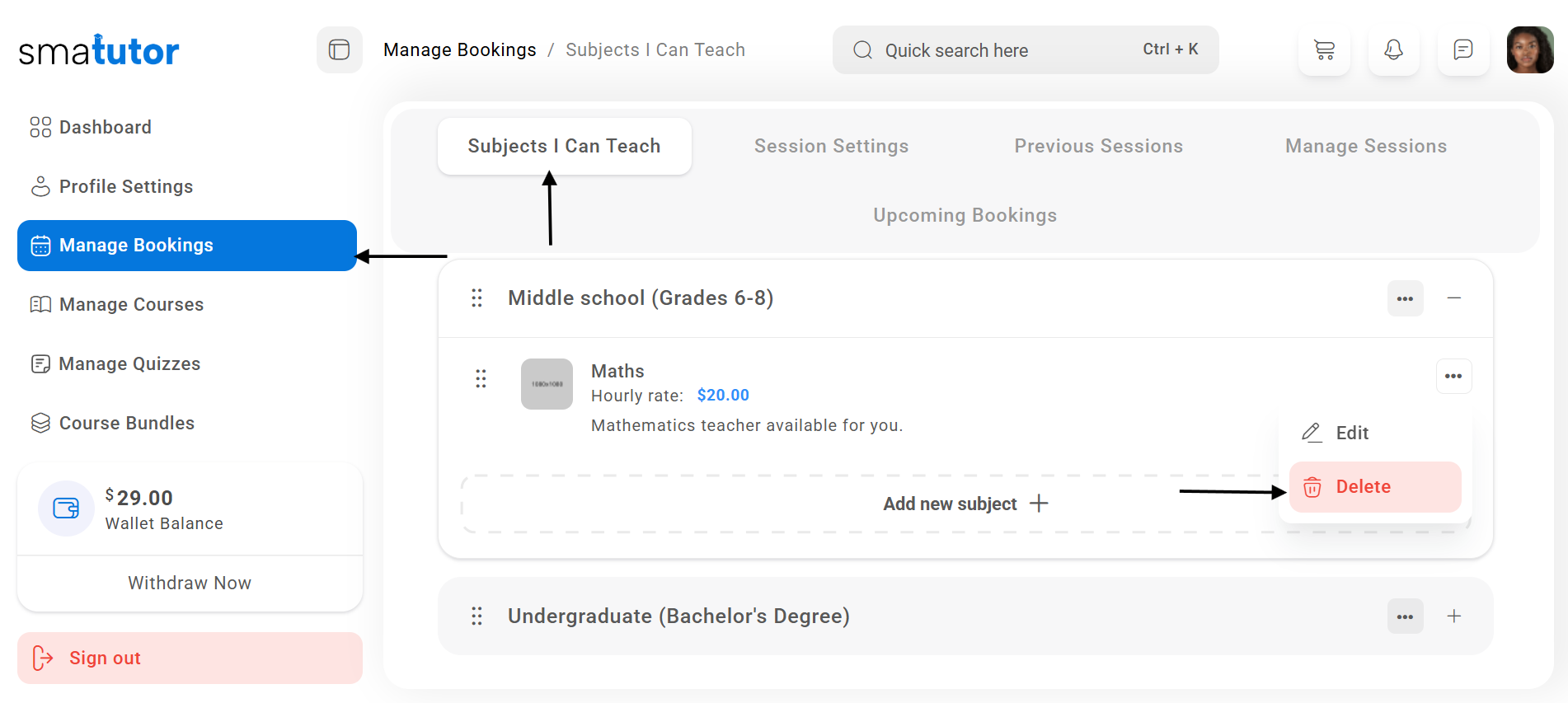Open the Maths subject options menu

(1453, 377)
